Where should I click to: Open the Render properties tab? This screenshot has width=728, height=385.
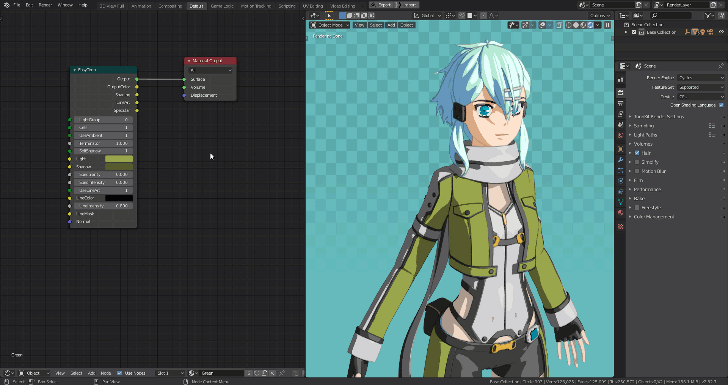621,92
